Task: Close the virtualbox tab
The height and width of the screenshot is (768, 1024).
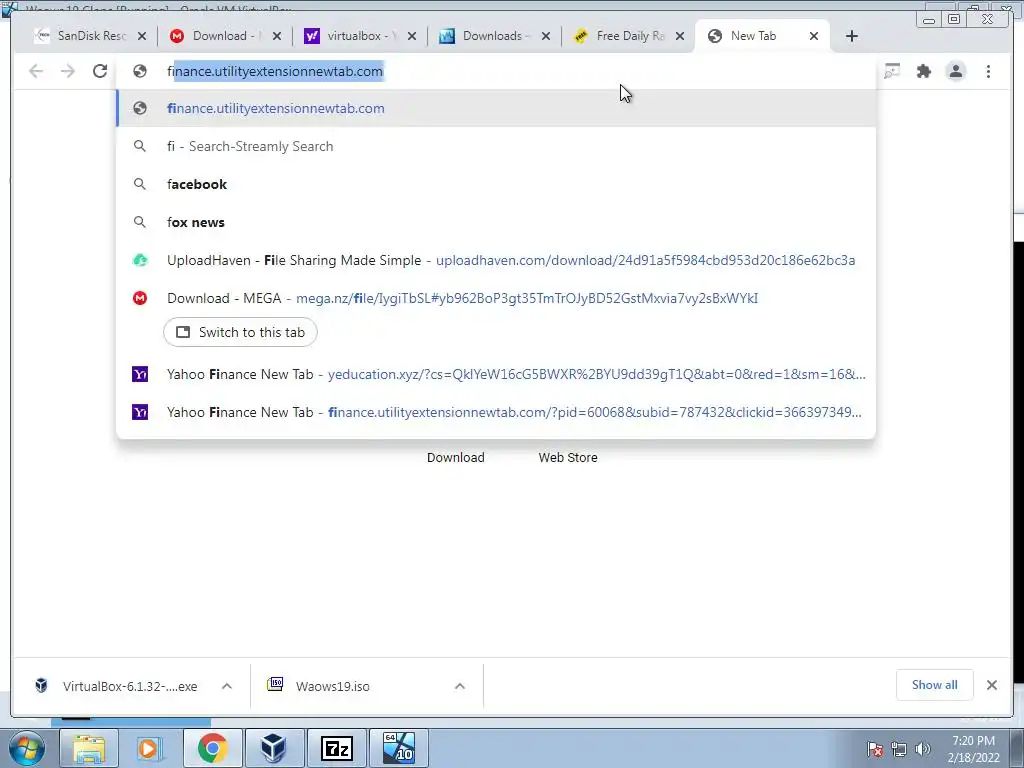Action: pos(411,36)
